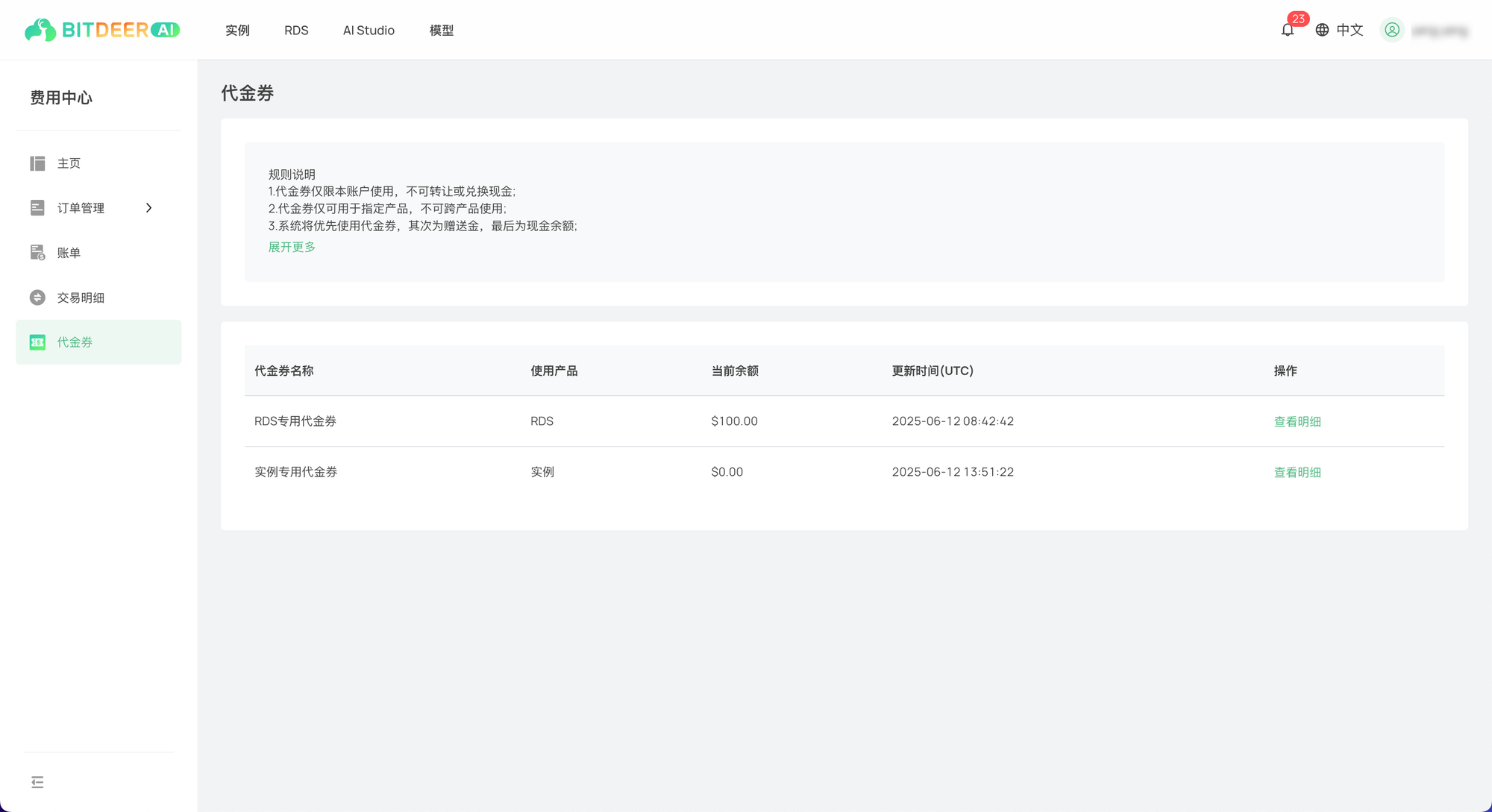The height and width of the screenshot is (812, 1492).
Task: Click the 当前余额 column header
Action: coord(735,371)
